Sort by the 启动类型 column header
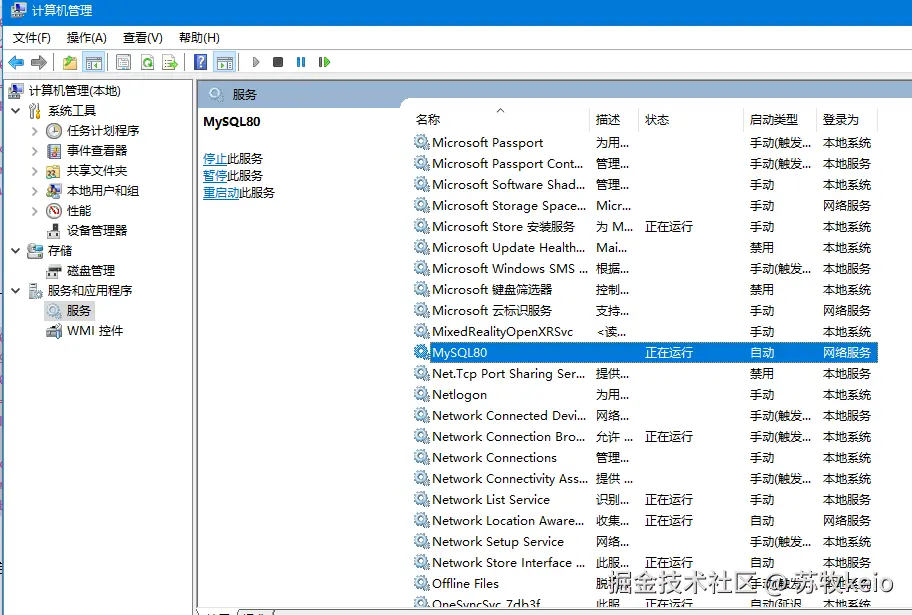This screenshot has height=615, width=912. tap(780, 119)
